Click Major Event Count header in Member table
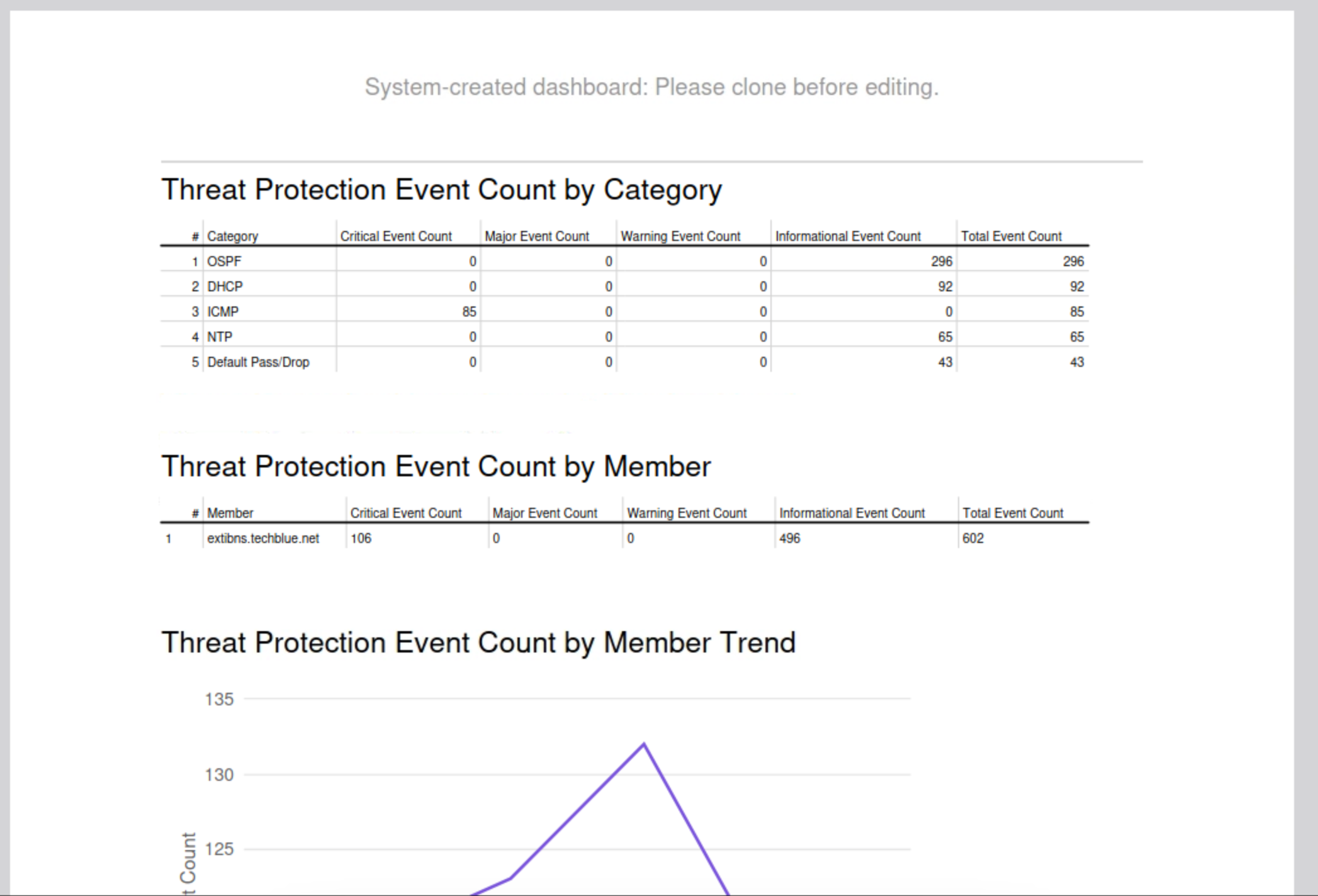The height and width of the screenshot is (896, 1318). pos(544,513)
